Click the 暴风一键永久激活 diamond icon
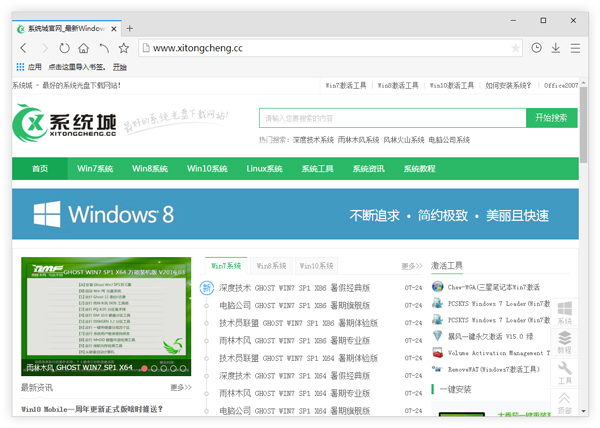This screenshot has height=428, width=600. tap(437, 336)
